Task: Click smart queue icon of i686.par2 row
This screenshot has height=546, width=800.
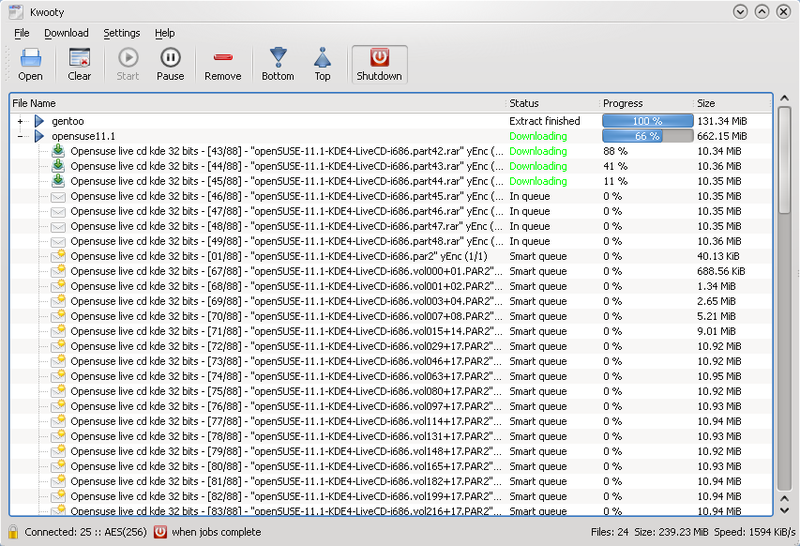Action: coord(58,256)
